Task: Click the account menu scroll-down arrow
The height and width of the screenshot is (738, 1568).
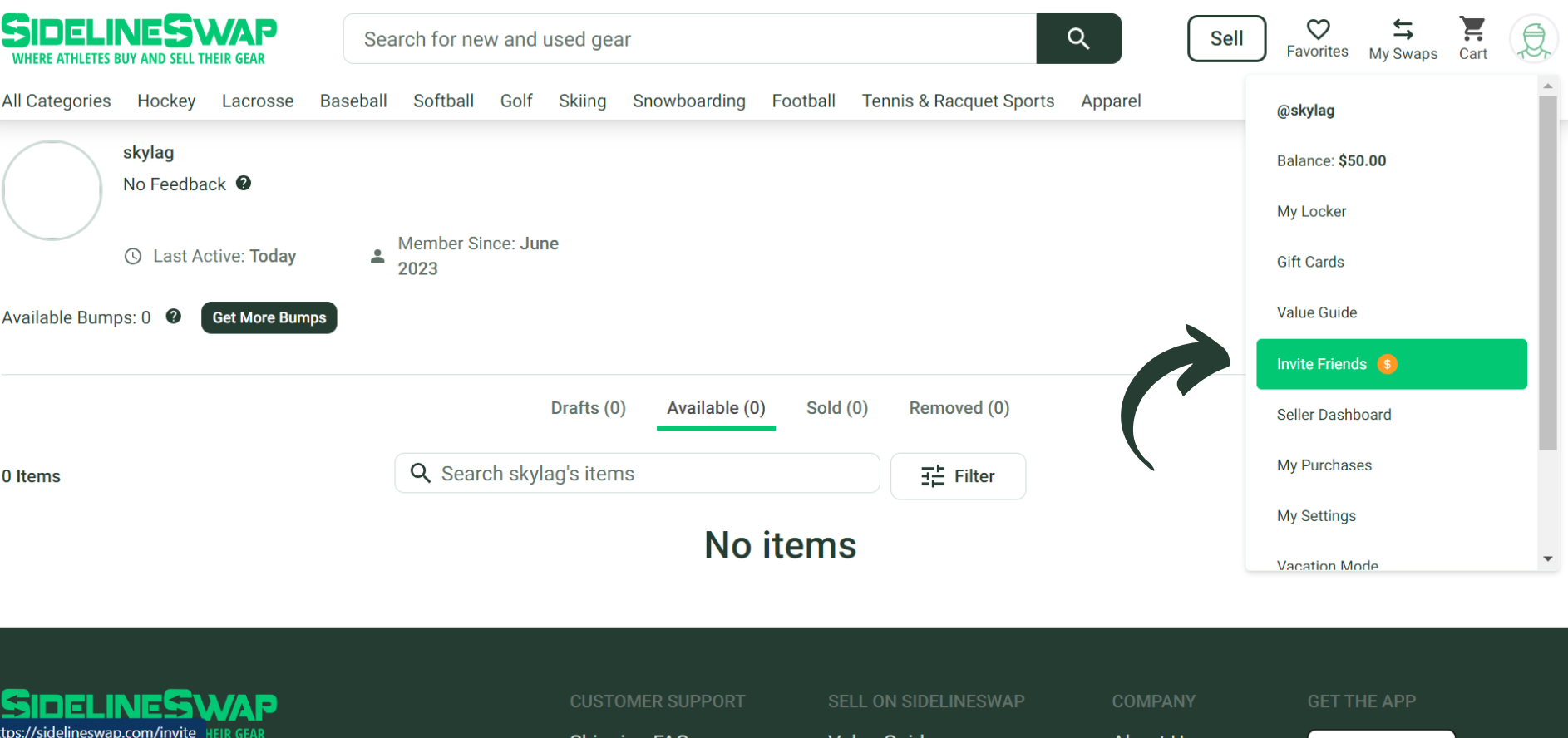Action: click(1547, 559)
